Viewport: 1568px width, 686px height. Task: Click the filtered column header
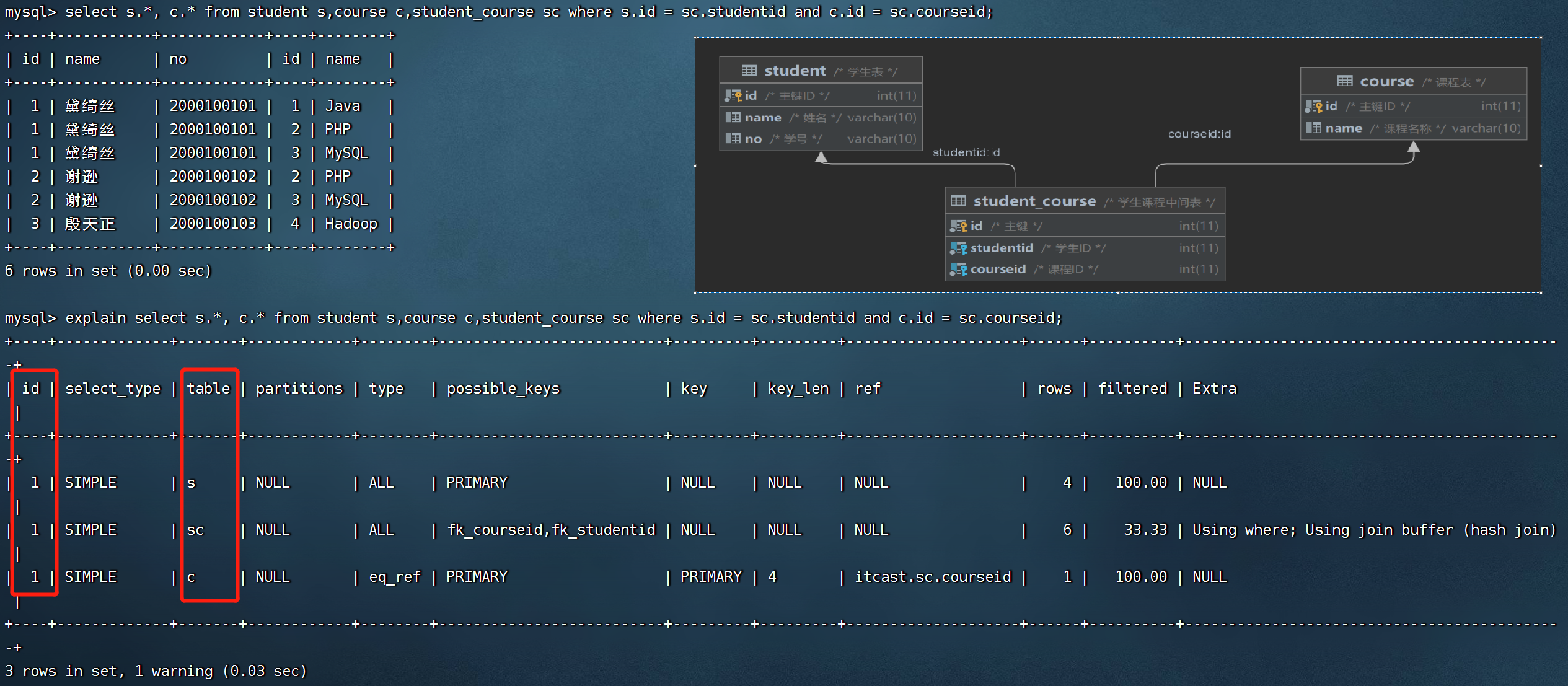tap(1132, 389)
